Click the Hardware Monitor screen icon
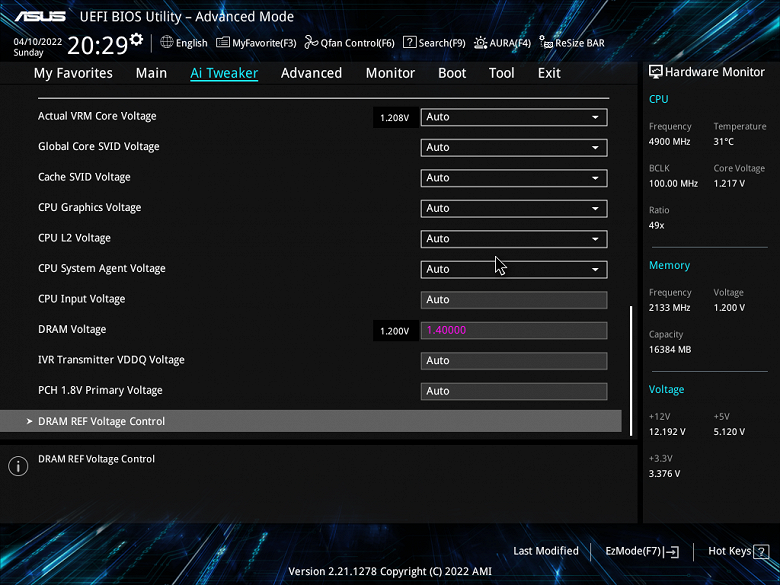The height and width of the screenshot is (585, 780). click(x=656, y=72)
